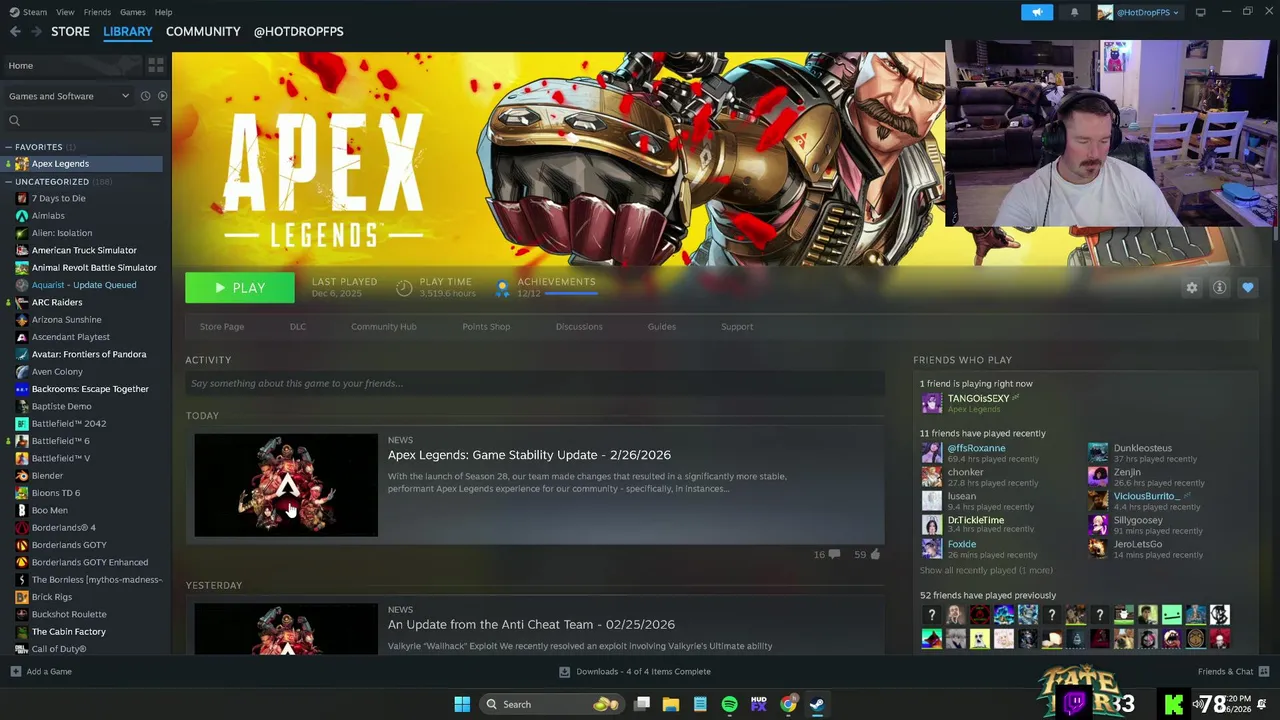Image resolution: width=1280 pixels, height=720 pixels.
Task: Open the notifications bell icon
Action: 1074,12
